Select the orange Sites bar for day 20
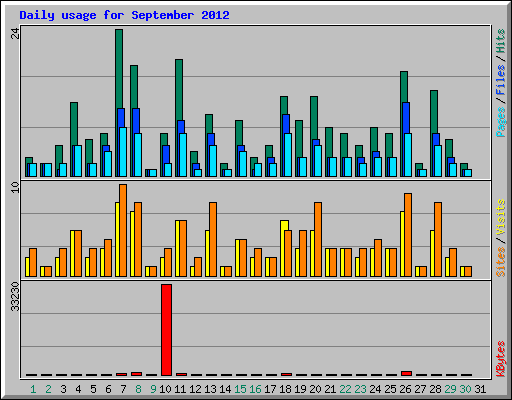The width and height of the screenshot is (512, 400). click(318, 239)
